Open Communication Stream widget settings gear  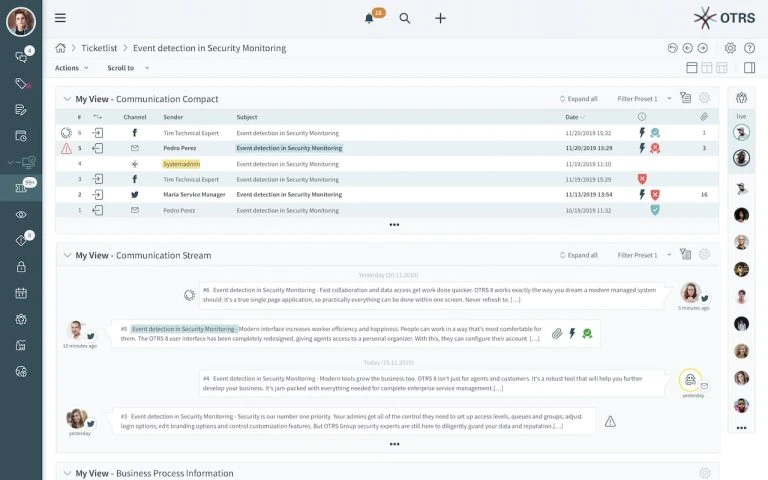click(x=704, y=254)
